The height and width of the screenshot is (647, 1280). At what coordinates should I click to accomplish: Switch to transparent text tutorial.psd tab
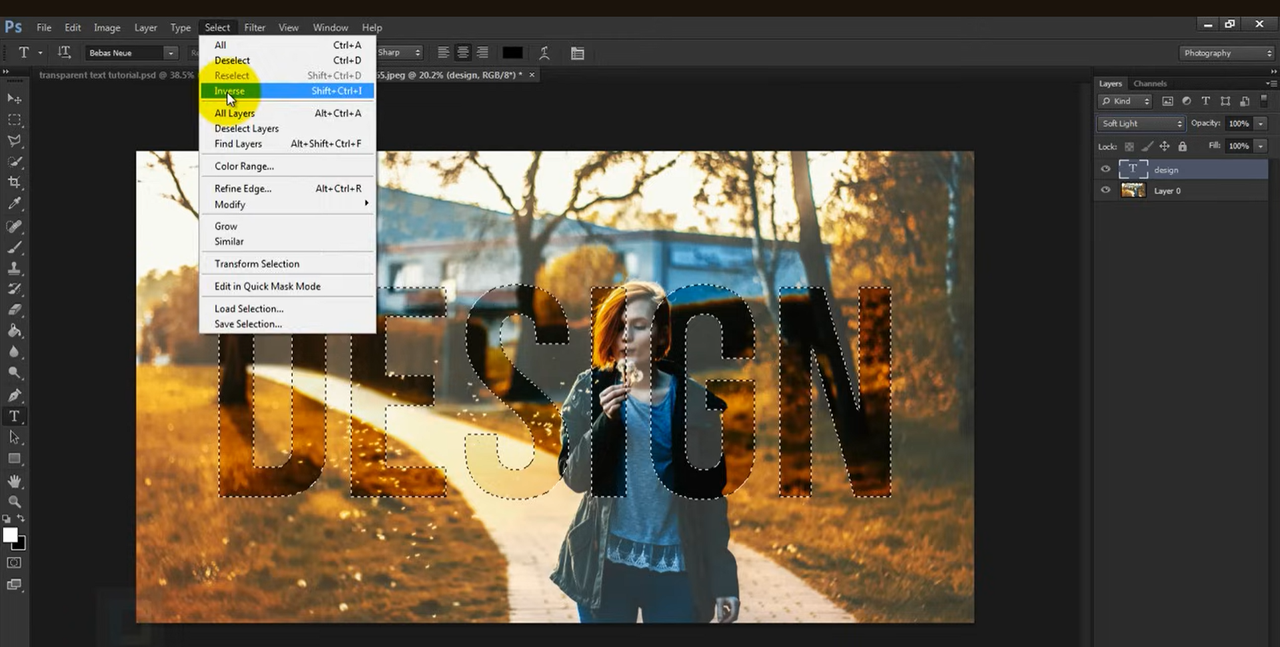pos(116,75)
